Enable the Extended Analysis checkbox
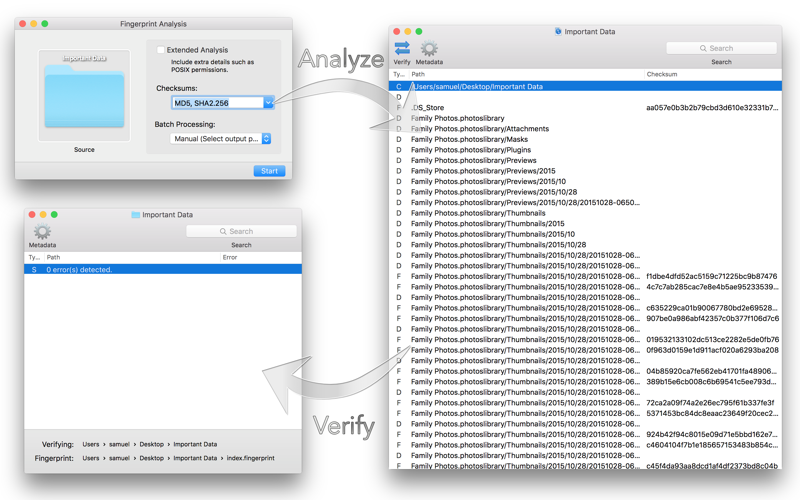 tap(161, 49)
